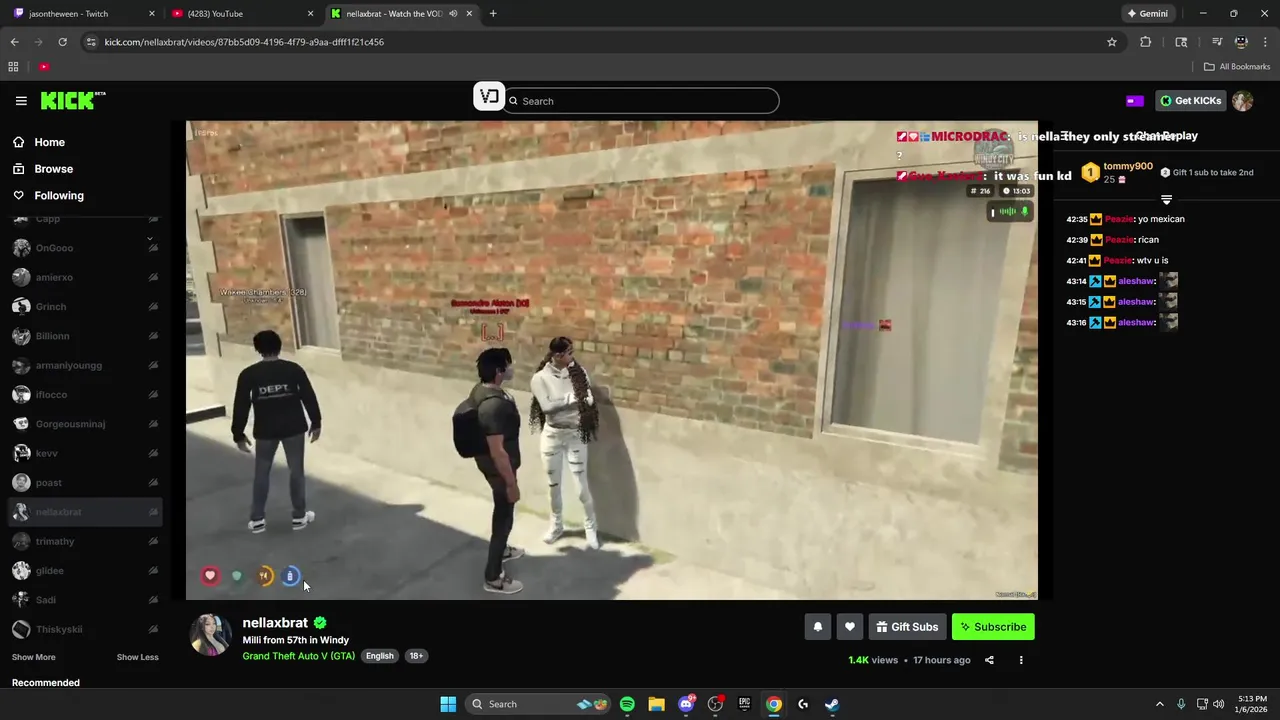The height and width of the screenshot is (720, 1280).
Task: Click the purple wallet icon in header
Action: pos(1135,101)
